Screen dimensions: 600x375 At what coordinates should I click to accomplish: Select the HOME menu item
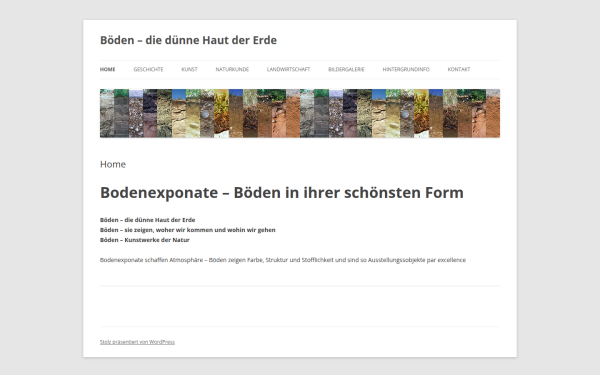point(108,69)
